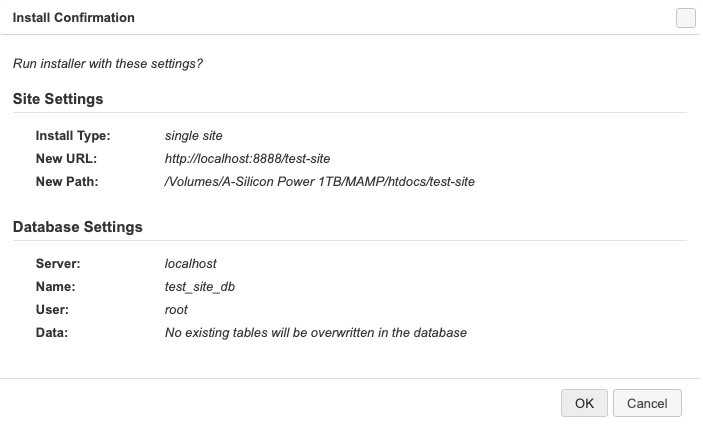Click the database Name label
The width and height of the screenshot is (703, 430).
56,286
